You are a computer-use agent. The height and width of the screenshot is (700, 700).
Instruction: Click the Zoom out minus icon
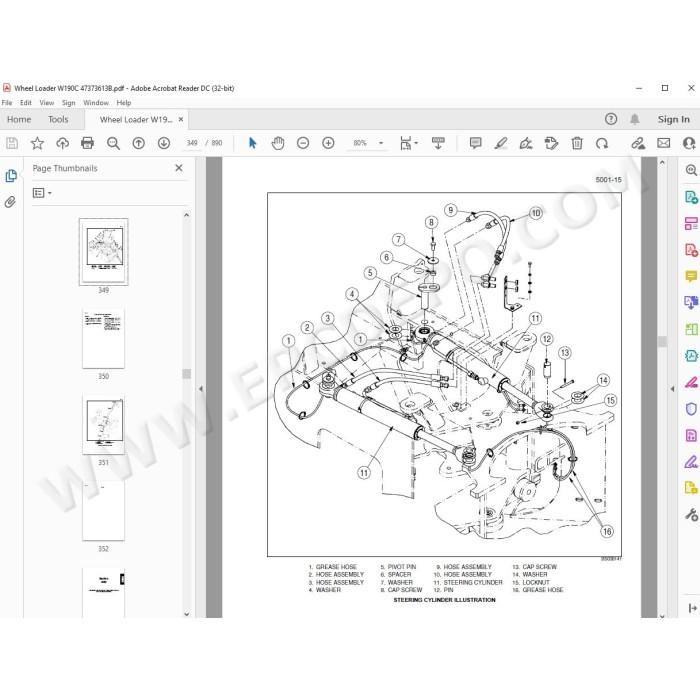[x=303, y=143]
